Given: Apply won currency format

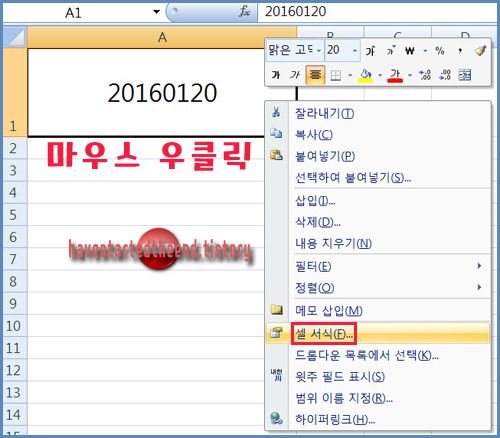Looking at the screenshot, I should (x=410, y=51).
